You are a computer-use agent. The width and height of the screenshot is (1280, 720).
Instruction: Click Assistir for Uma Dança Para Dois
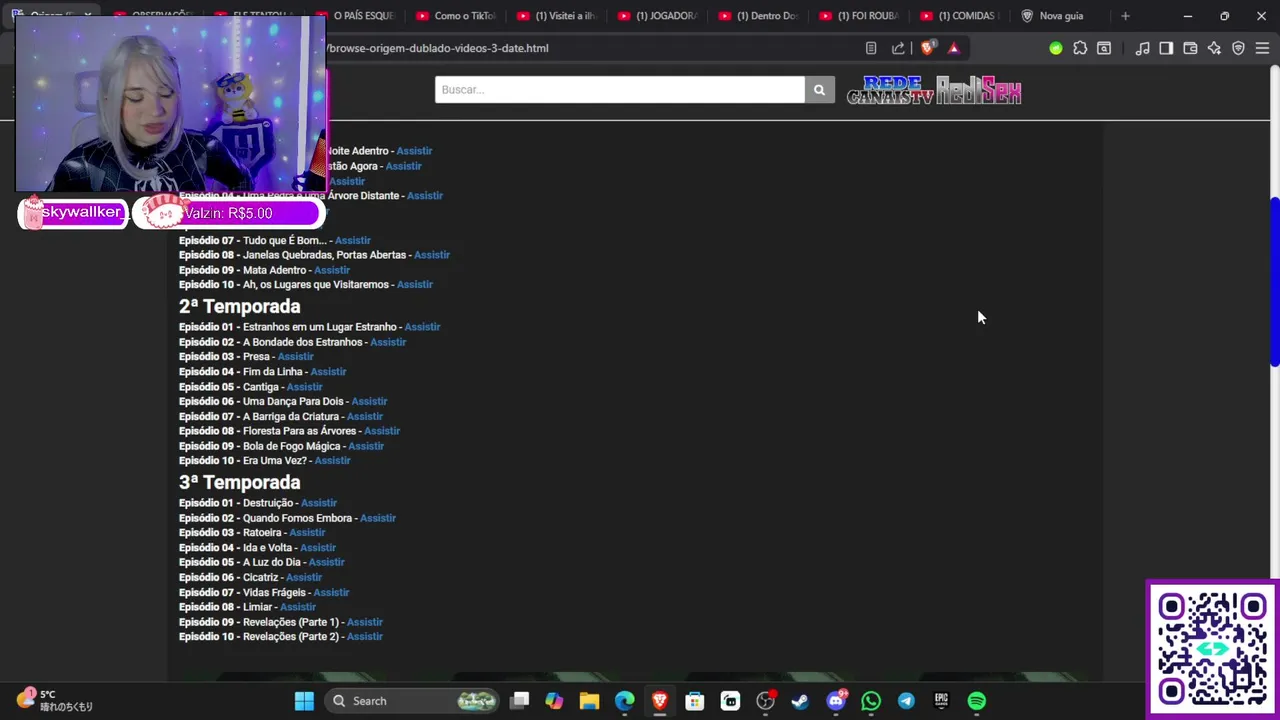(369, 402)
